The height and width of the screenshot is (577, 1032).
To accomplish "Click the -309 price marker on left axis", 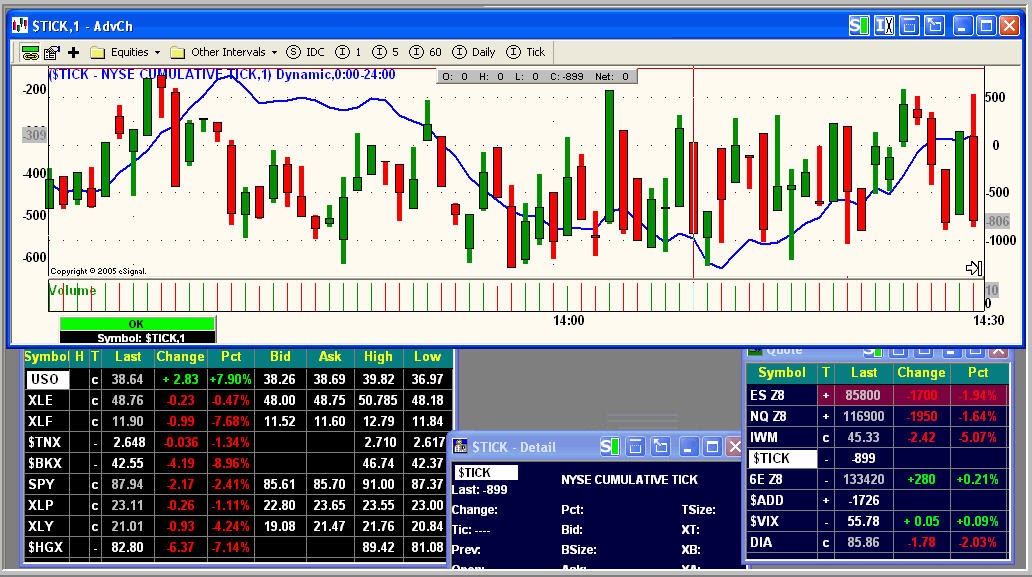I will tap(34, 135).
